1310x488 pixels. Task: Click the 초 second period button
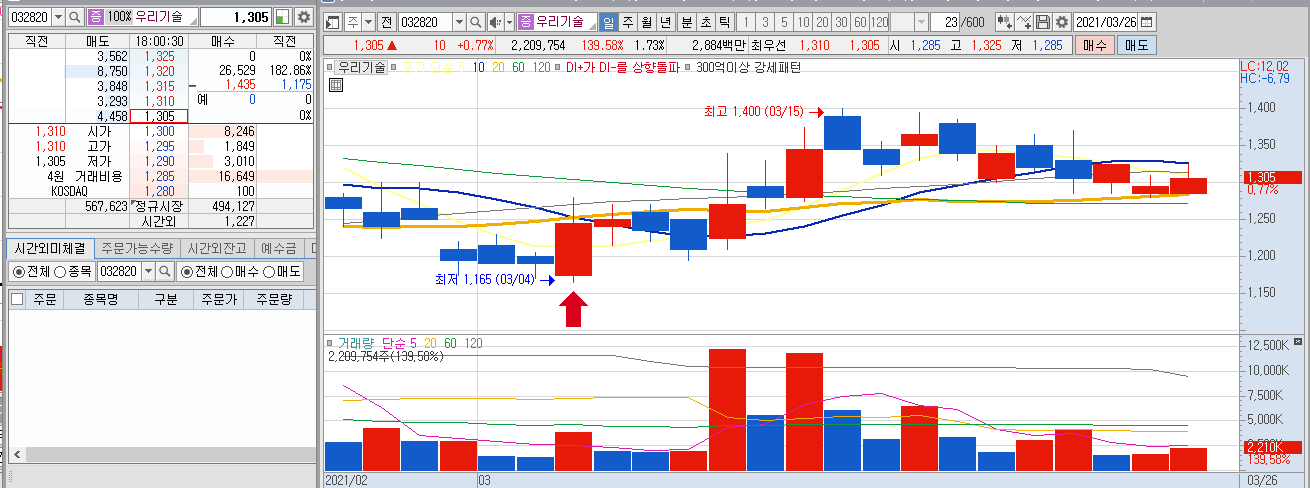(705, 22)
